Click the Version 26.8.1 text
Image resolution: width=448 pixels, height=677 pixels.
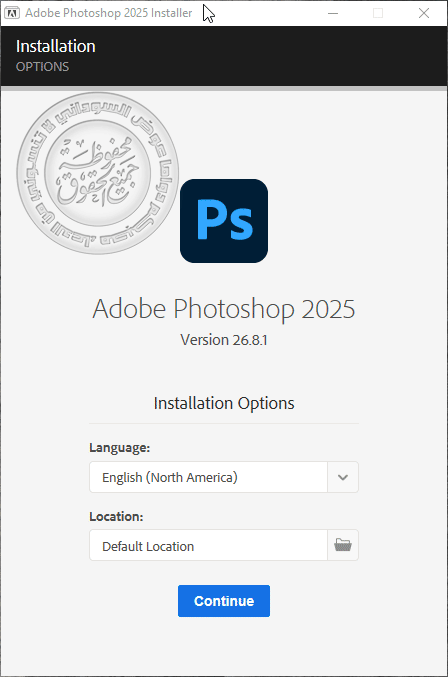tap(224, 340)
